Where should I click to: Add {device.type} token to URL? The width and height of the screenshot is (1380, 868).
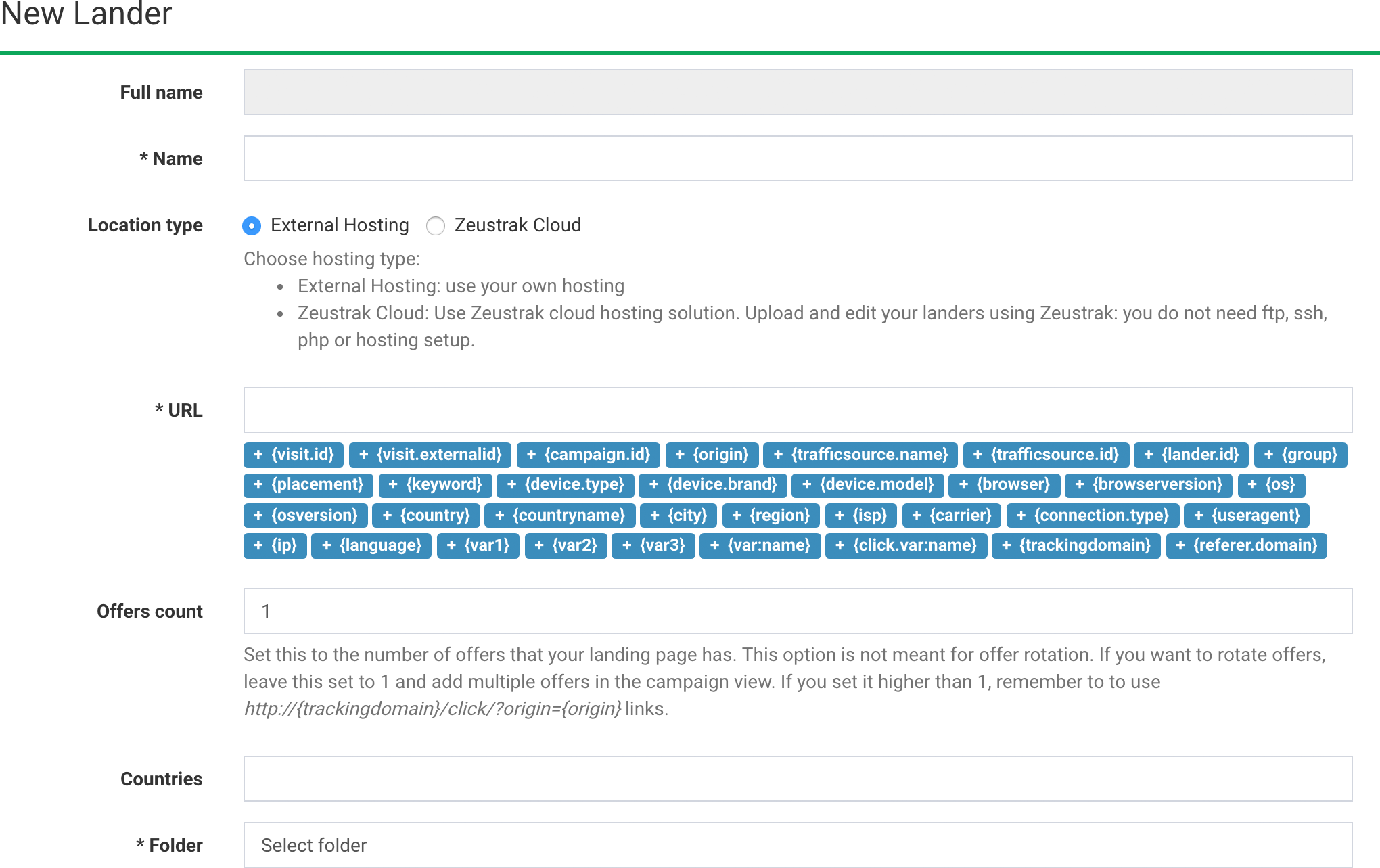coord(565,484)
